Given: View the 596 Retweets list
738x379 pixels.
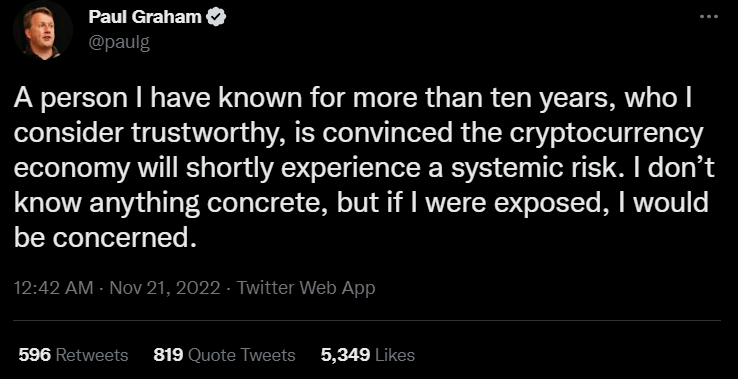Looking at the screenshot, I should tap(73, 355).
